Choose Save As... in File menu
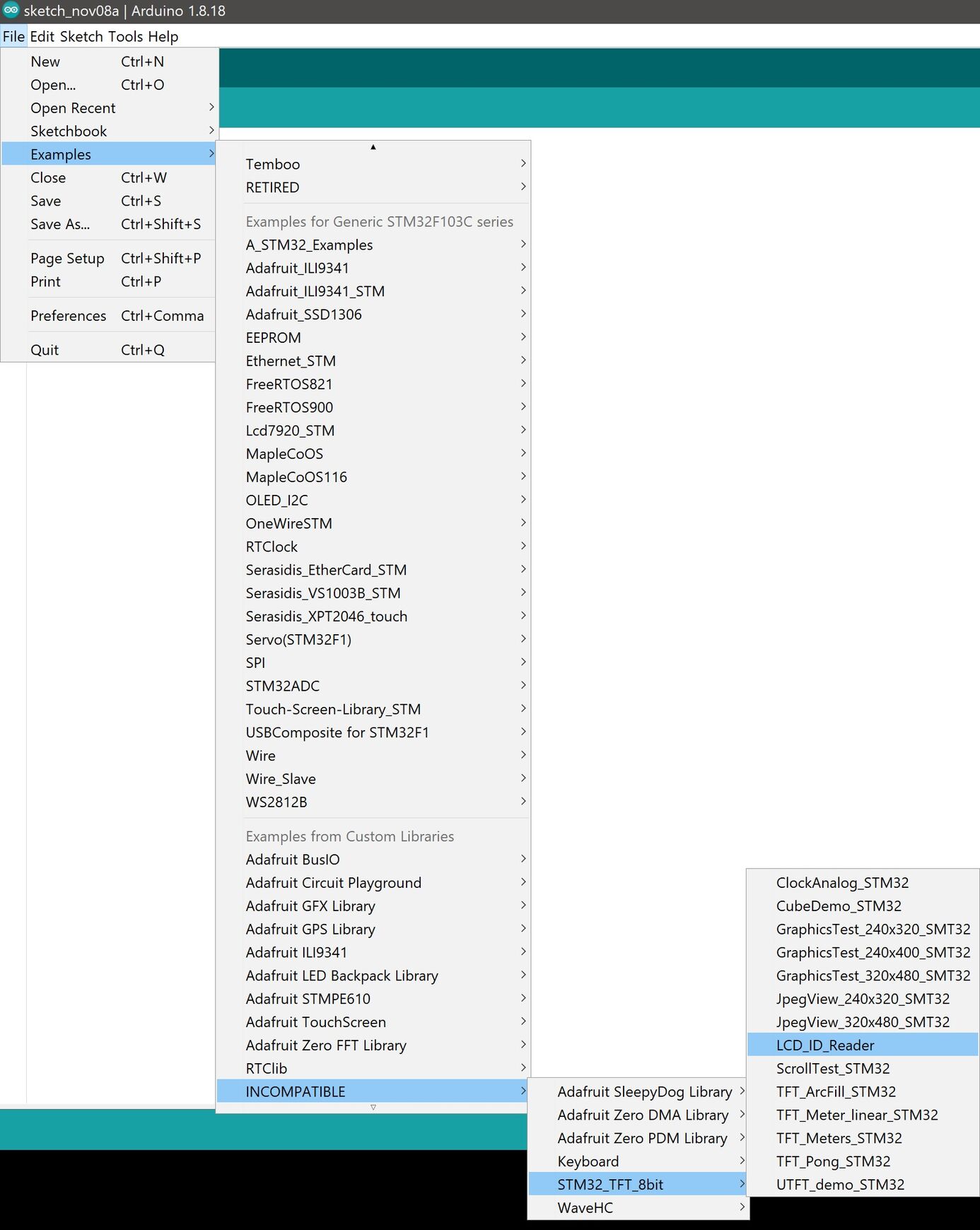The width and height of the screenshot is (980, 1230). 108,224
